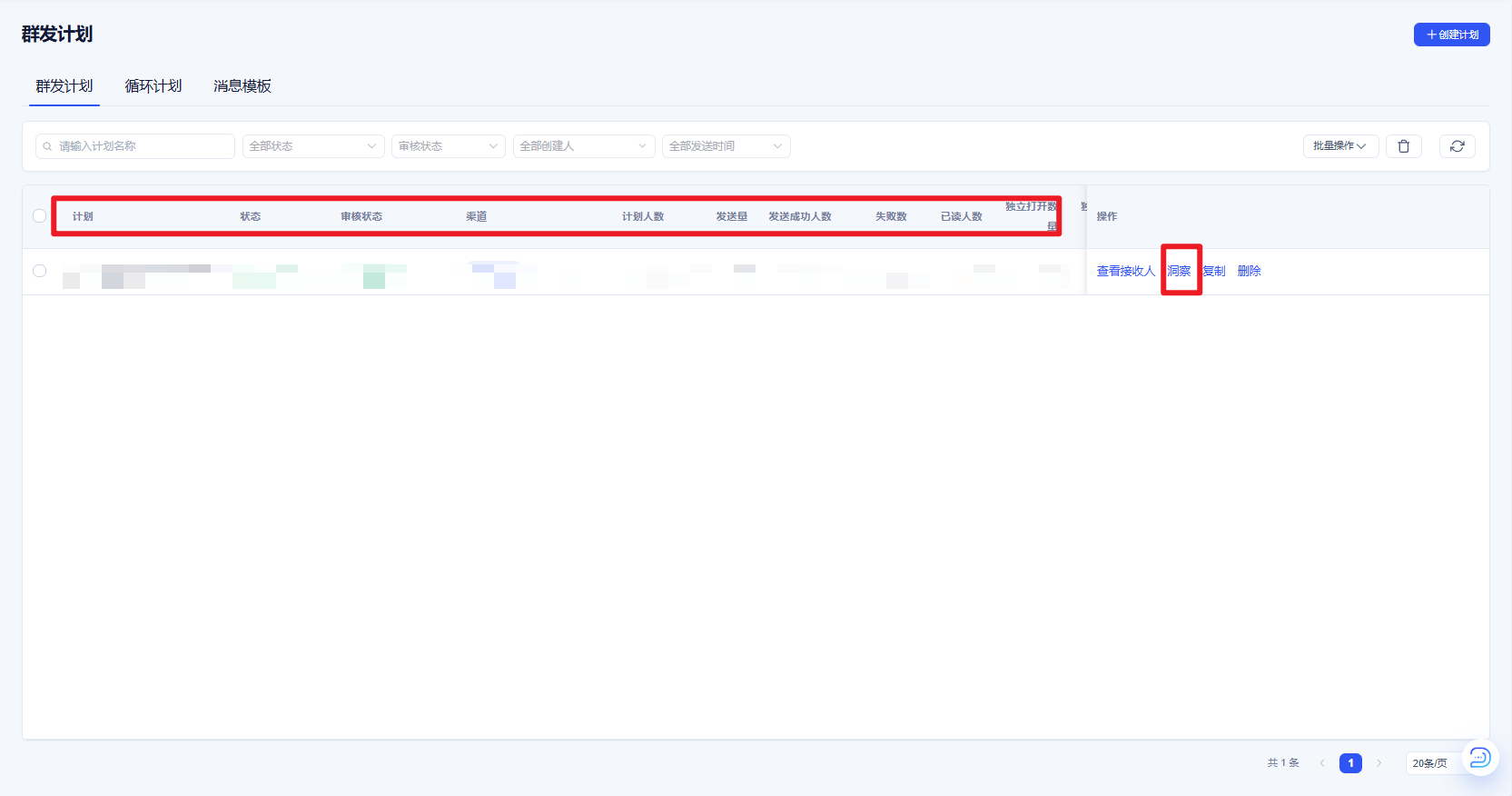Switch to the 消息模板 tab
Image resolution: width=1512 pixels, height=796 pixels.
coord(242,86)
